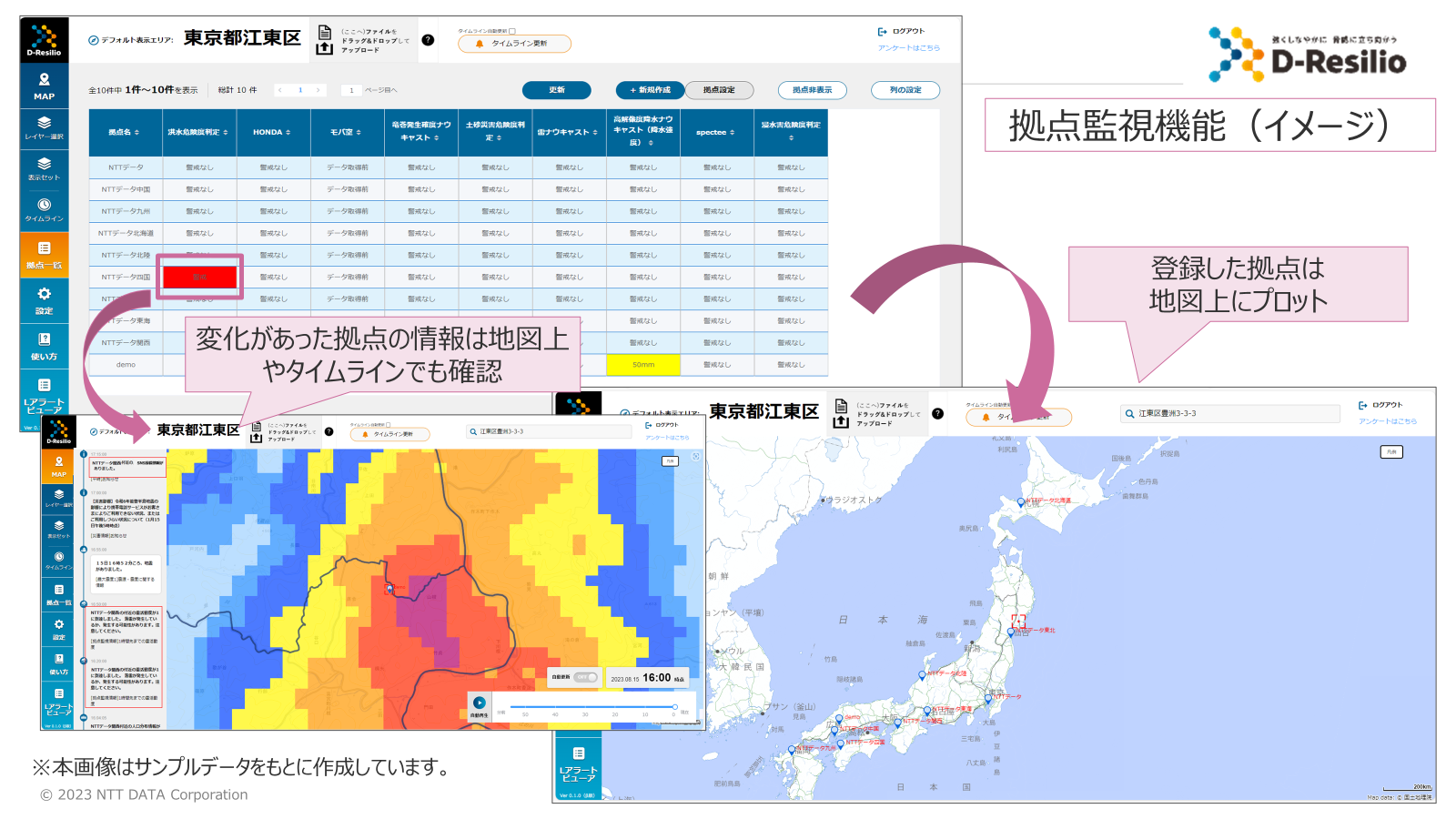Click タイムライン更新 in the rainfall map window
The width and height of the screenshot is (1456, 819).
click(390, 434)
